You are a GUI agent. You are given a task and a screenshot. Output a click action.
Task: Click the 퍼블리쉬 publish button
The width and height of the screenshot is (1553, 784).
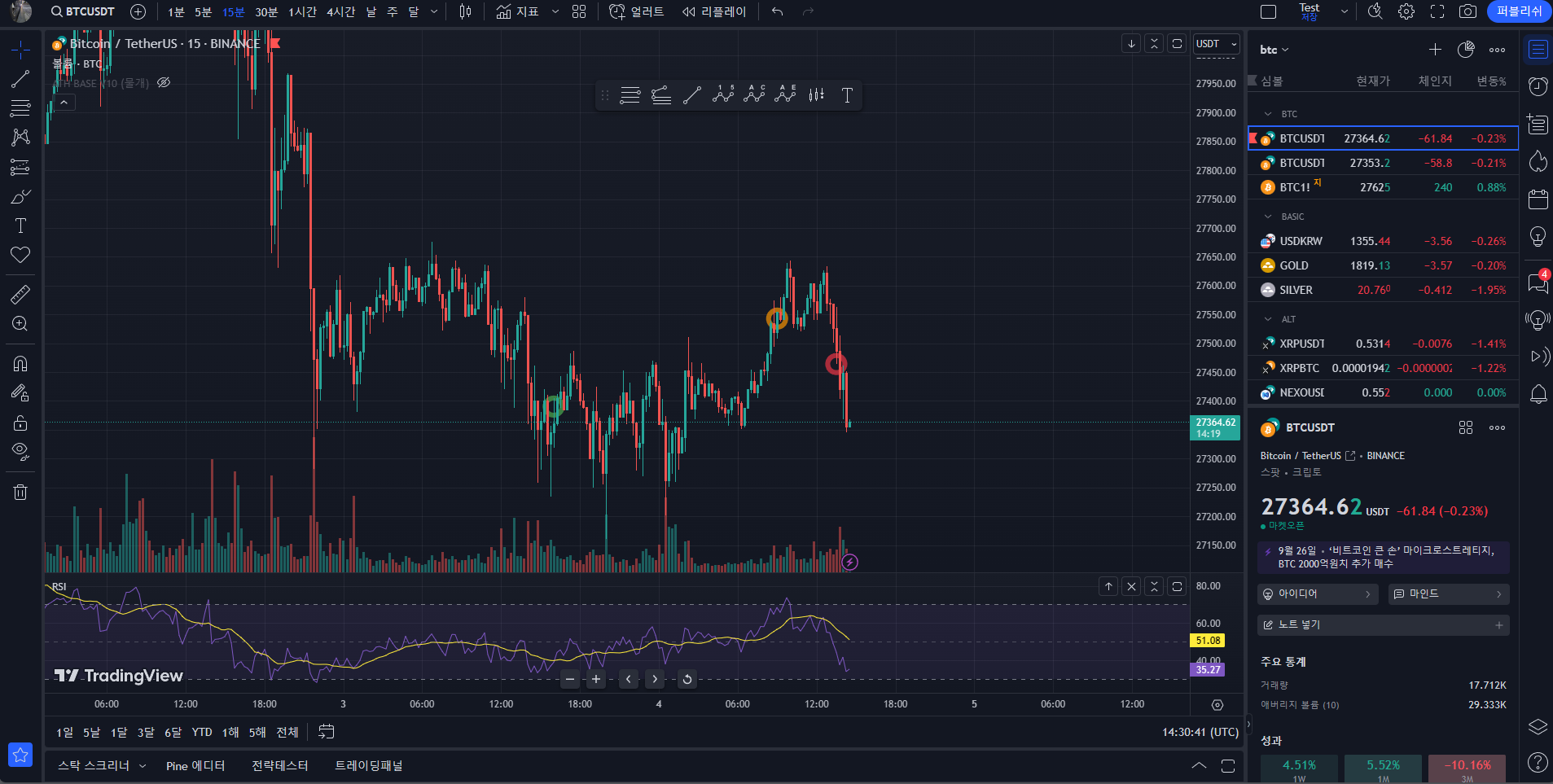tap(1519, 11)
